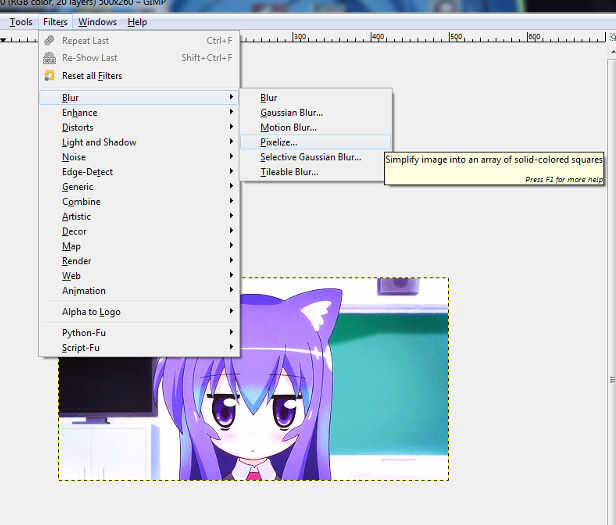Expand the Web submenu arrow

(x=231, y=275)
